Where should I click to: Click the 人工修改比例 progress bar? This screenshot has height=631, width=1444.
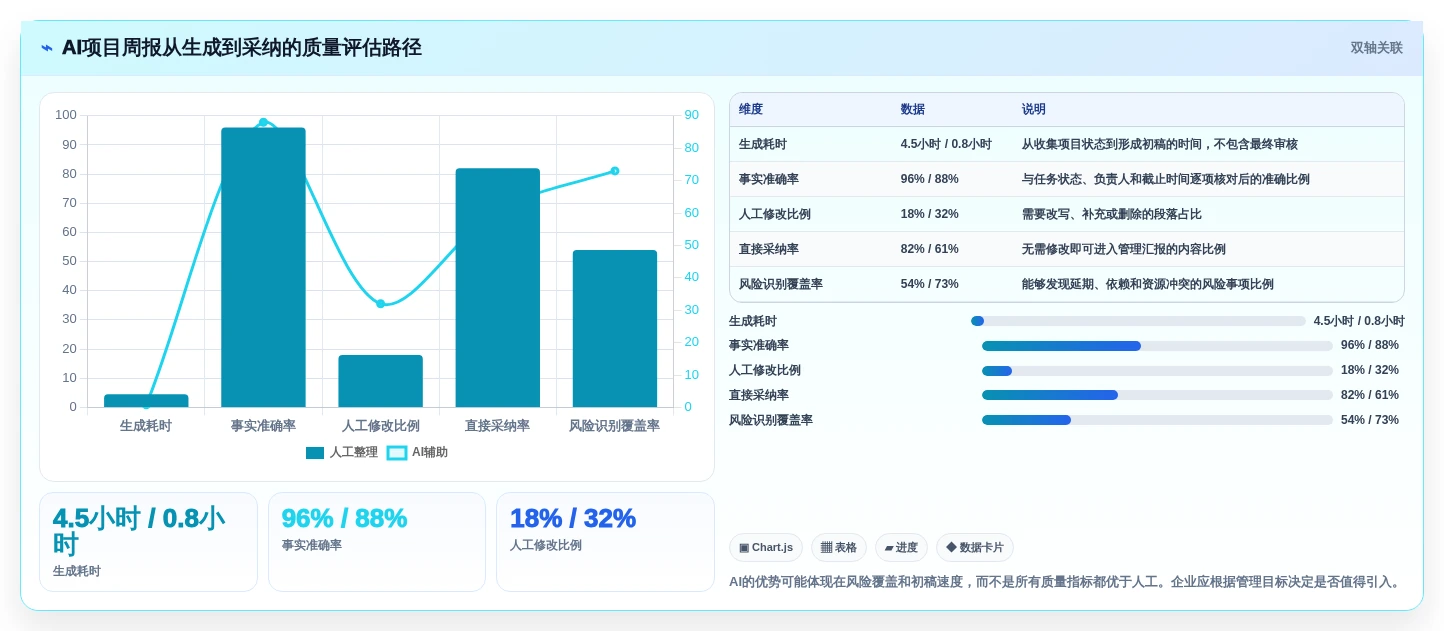click(1157, 371)
